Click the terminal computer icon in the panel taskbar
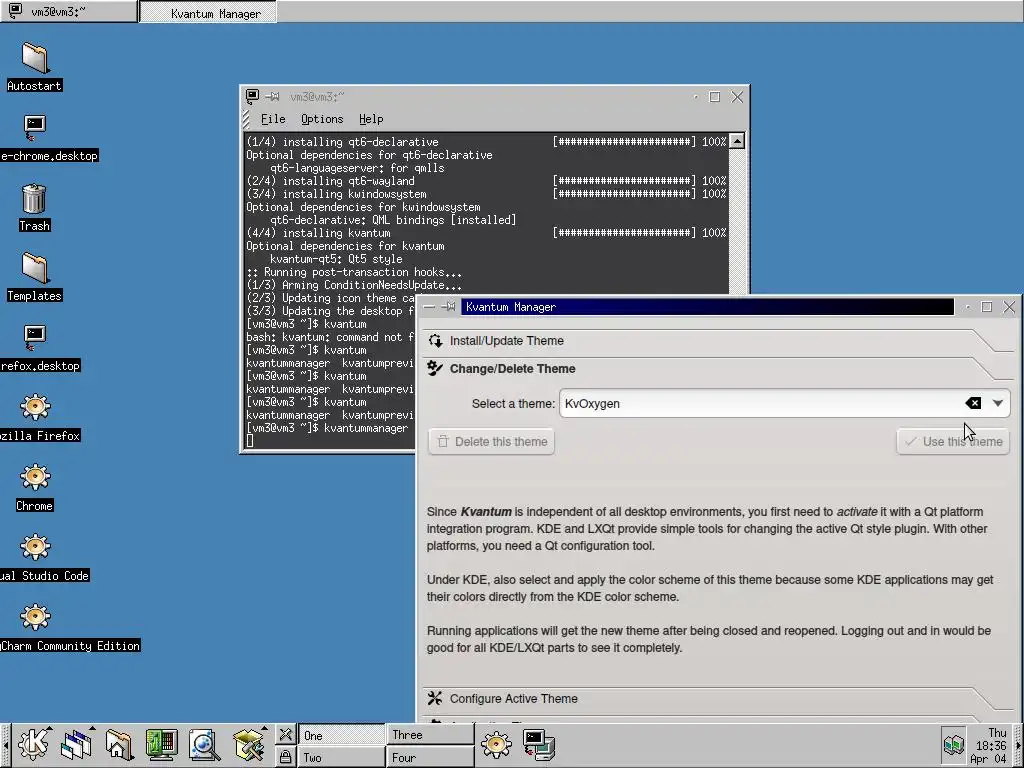Image resolution: width=1024 pixels, height=768 pixels. (539, 744)
